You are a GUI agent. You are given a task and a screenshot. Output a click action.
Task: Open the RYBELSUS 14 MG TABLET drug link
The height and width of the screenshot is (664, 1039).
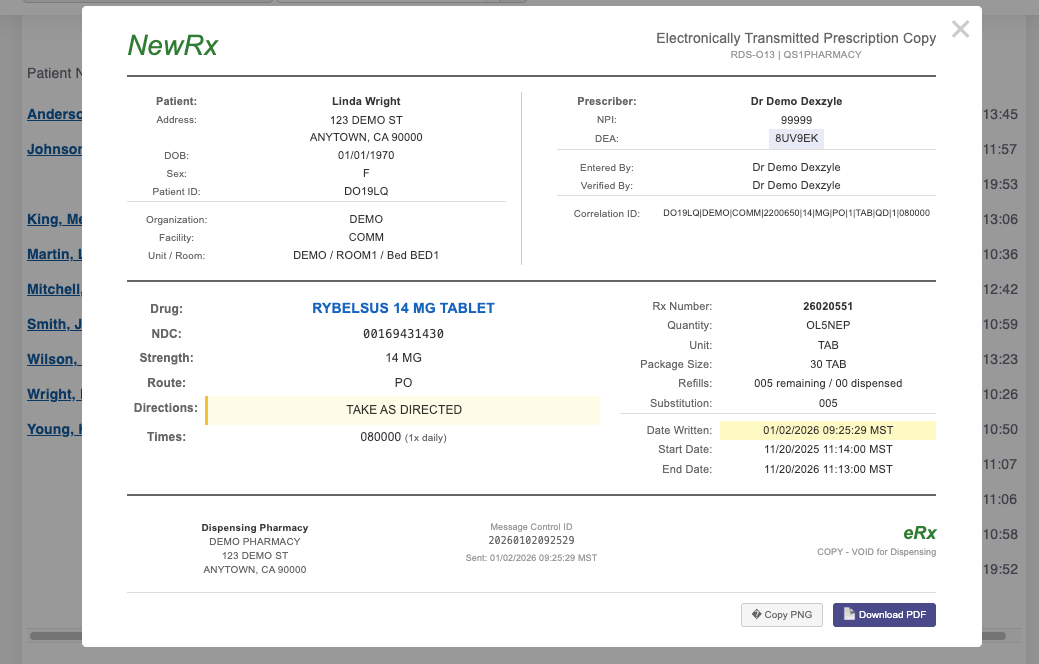[x=403, y=308]
